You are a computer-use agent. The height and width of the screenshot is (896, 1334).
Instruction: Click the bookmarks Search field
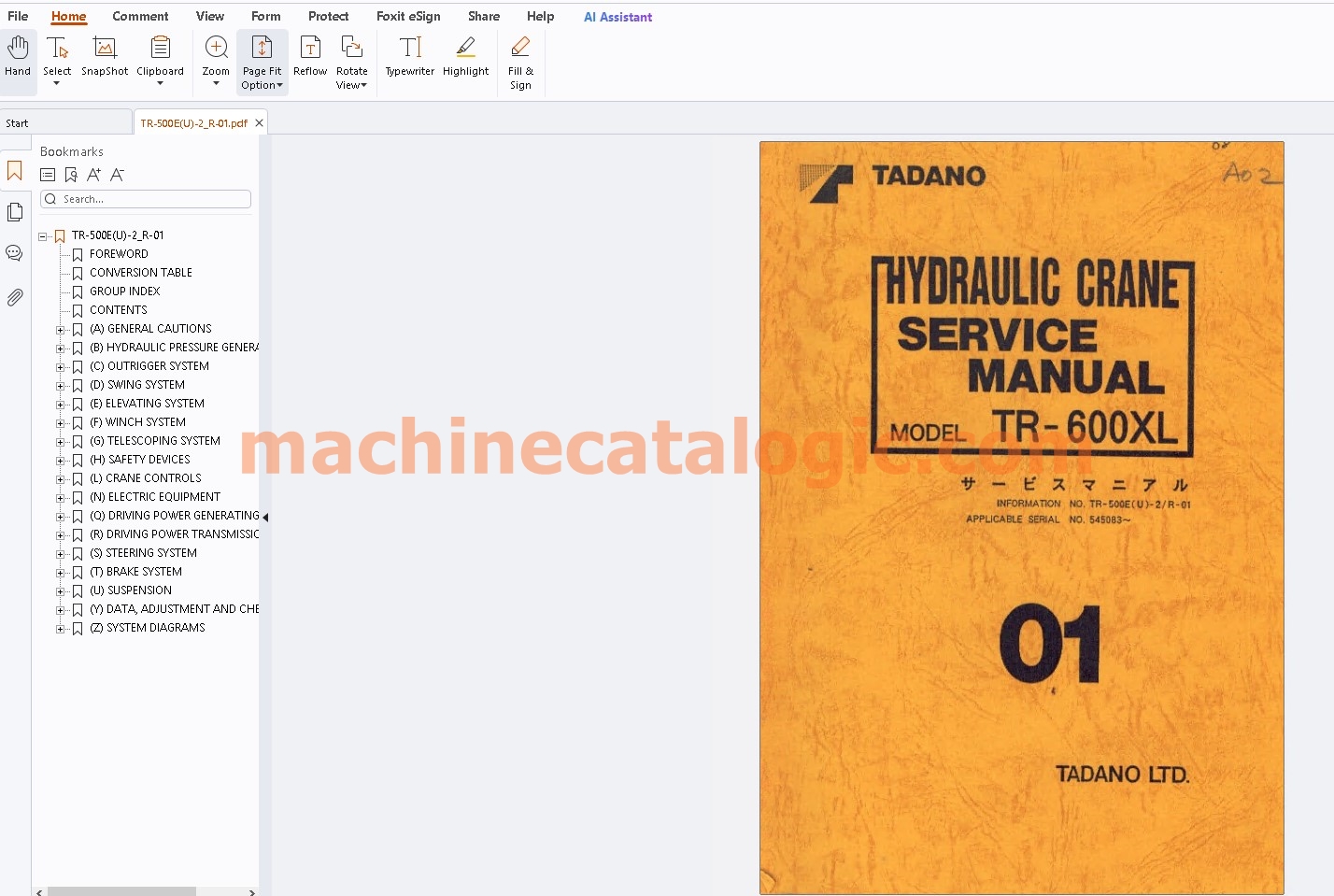click(146, 199)
